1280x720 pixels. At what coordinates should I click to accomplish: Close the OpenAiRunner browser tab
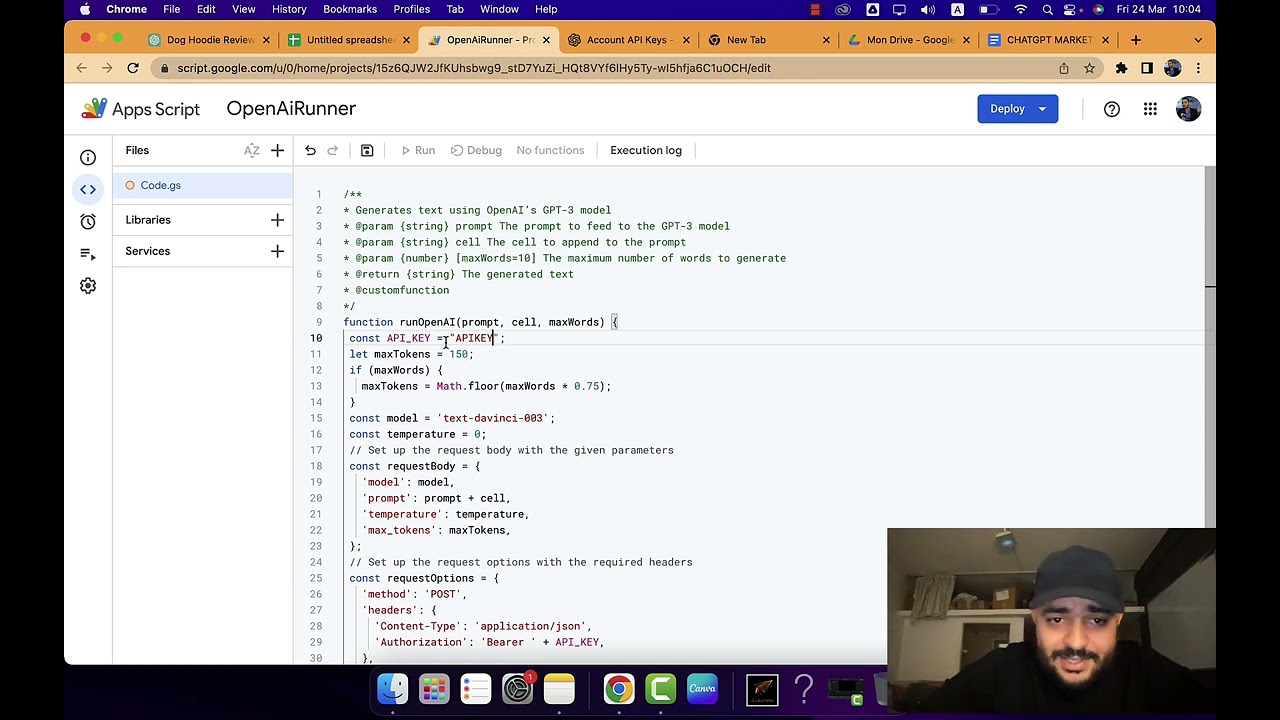pyautogui.click(x=547, y=40)
